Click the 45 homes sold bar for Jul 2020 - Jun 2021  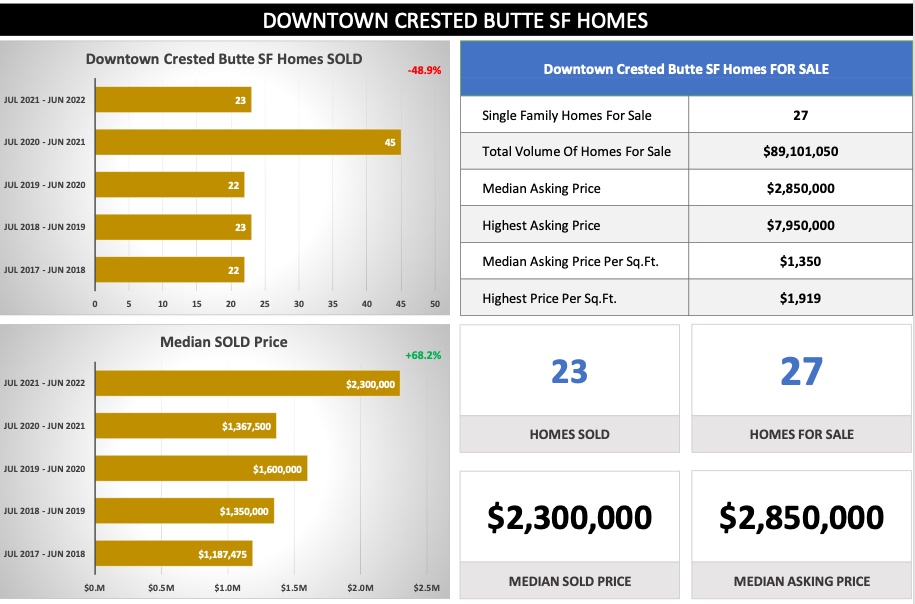pyautogui.click(x=247, y=142)
